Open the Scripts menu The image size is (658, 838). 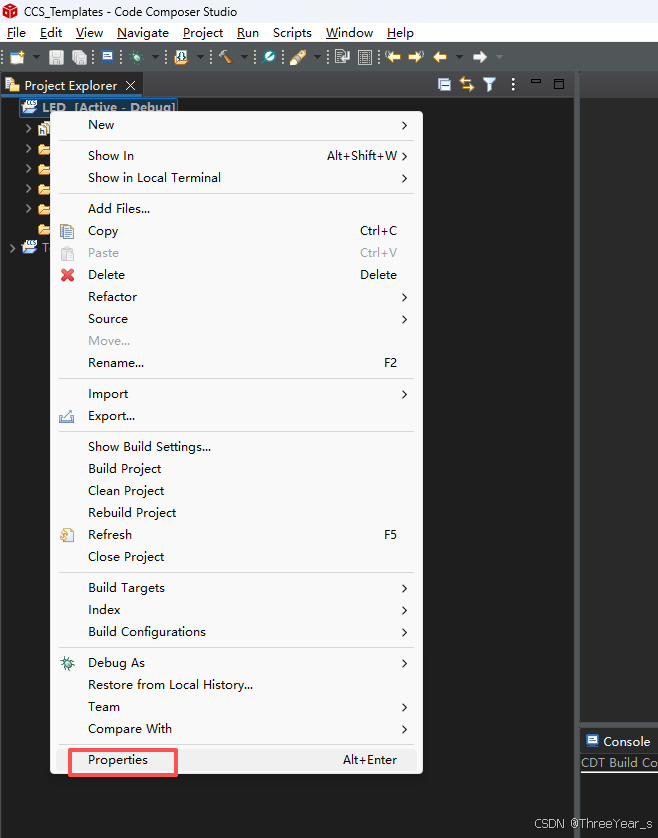pyautogui.click(x=292, y=33)
